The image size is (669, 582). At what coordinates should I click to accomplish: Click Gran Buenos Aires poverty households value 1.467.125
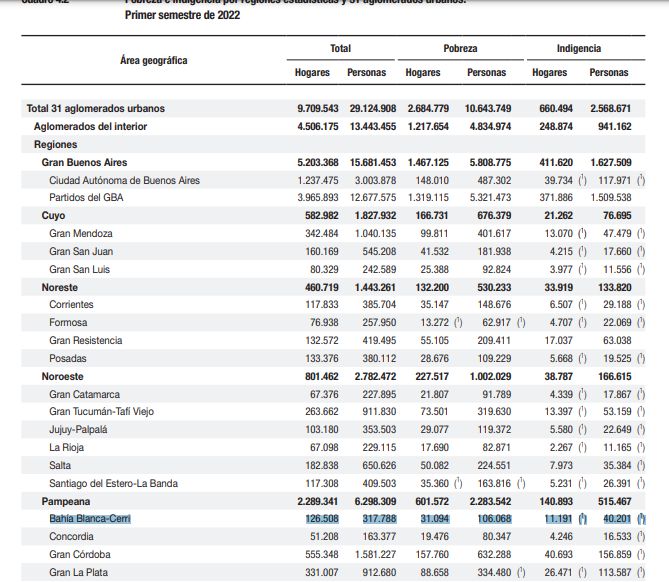[428, 162]
